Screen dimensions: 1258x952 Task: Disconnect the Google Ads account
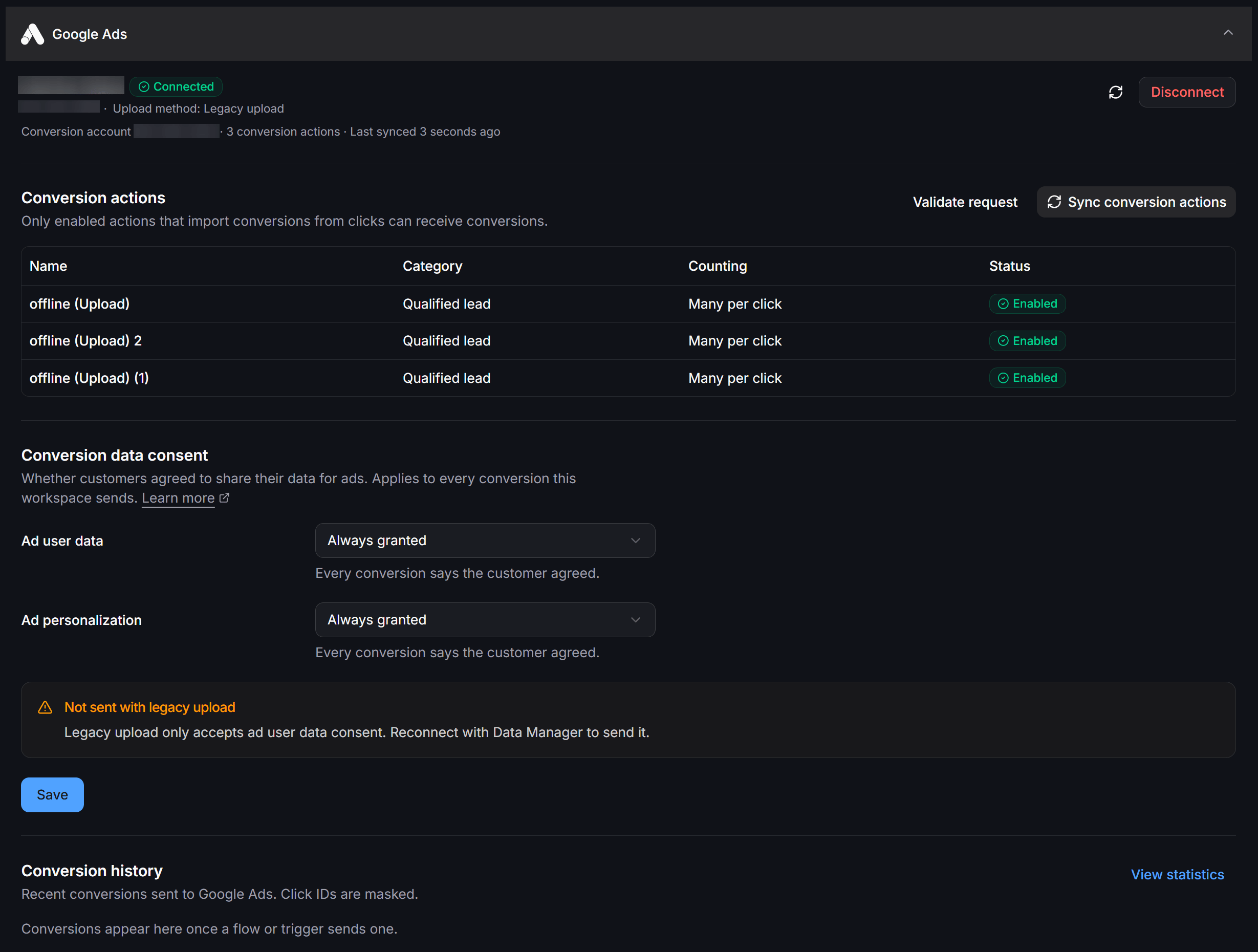click(1186, 92)
